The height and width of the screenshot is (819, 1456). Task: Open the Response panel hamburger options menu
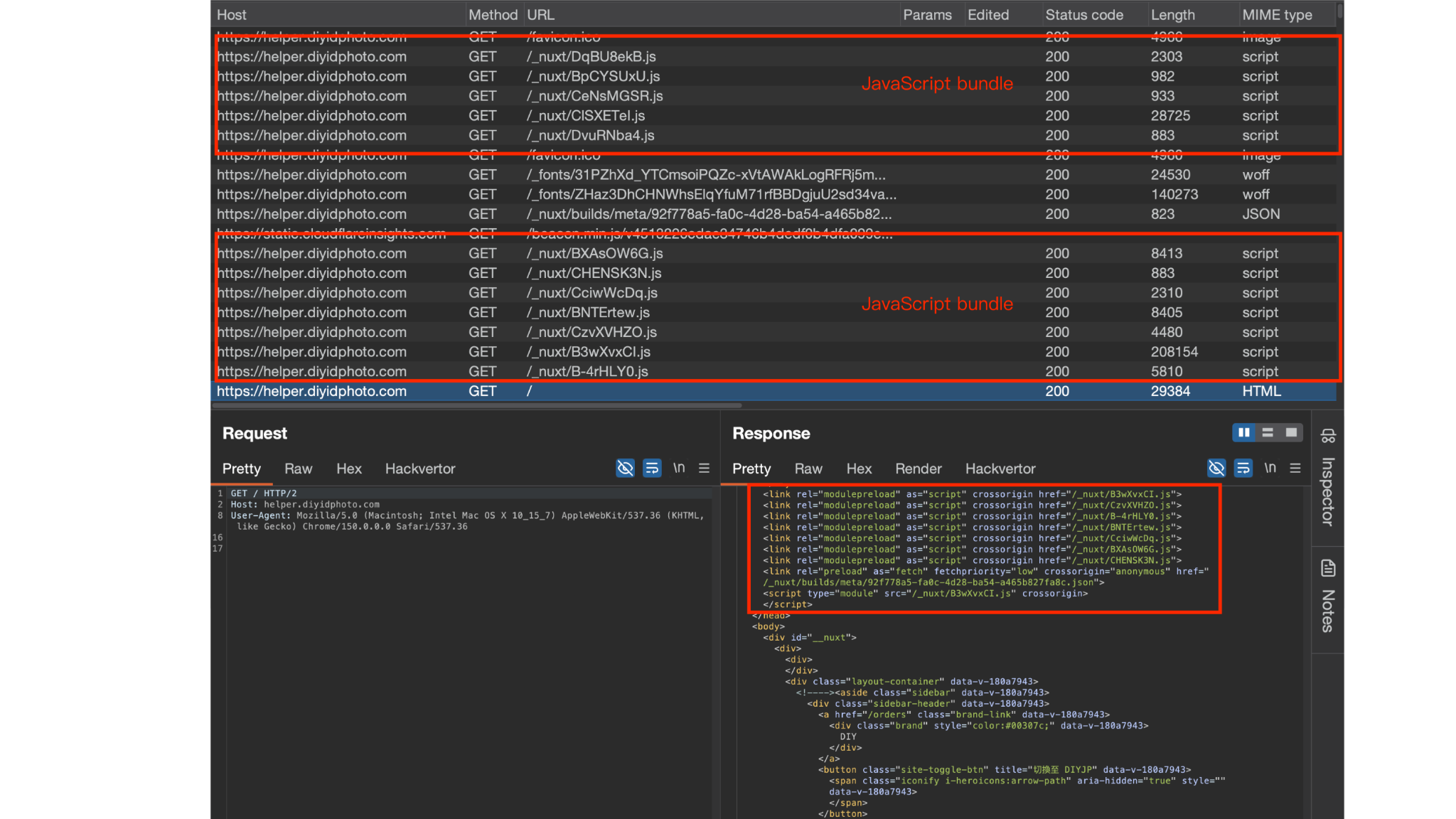click(x=1295, y=468)
